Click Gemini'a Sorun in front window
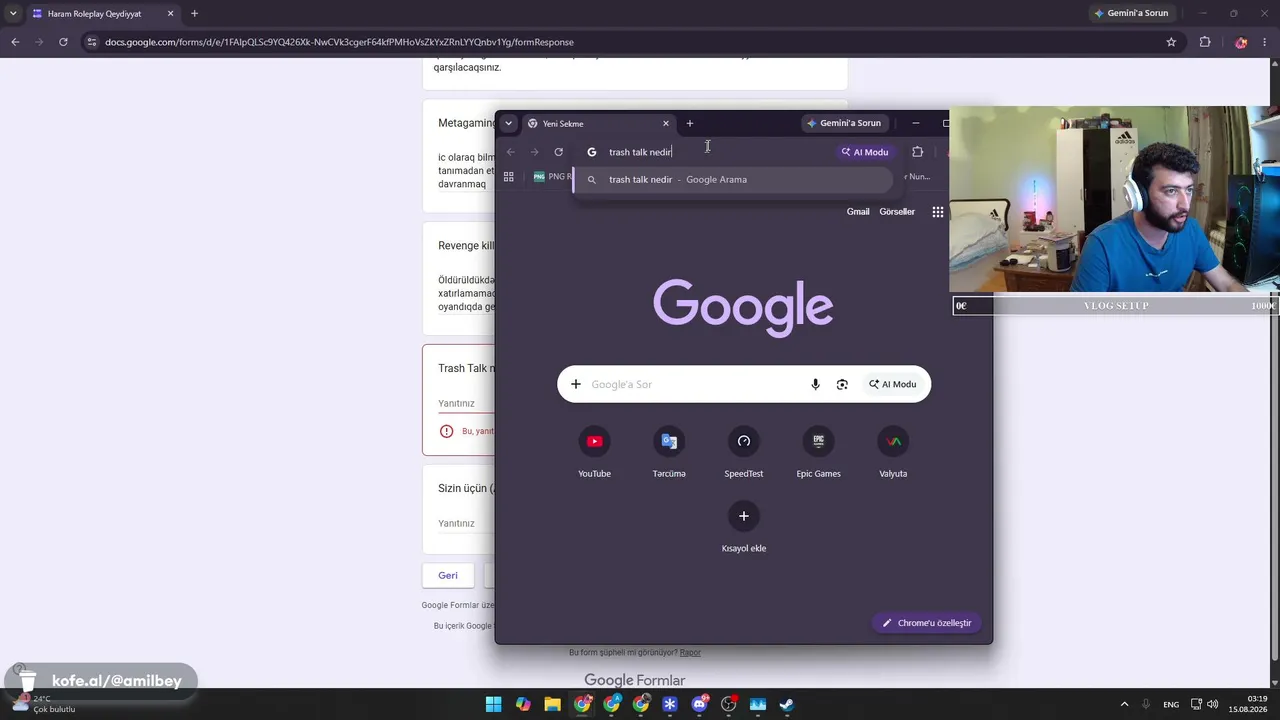Image resolution: width=1280 pixels, height=720 pixels. [846, 123]
